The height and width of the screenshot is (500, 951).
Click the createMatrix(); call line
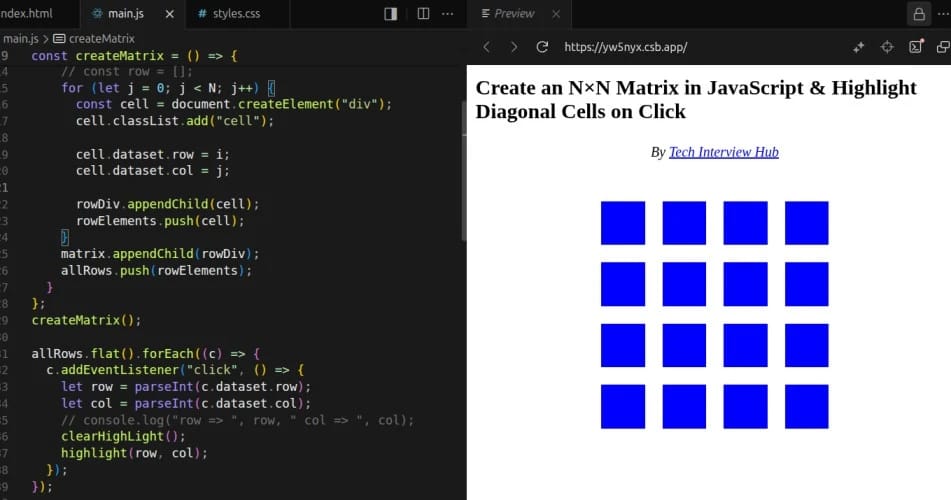coord(86,320)
